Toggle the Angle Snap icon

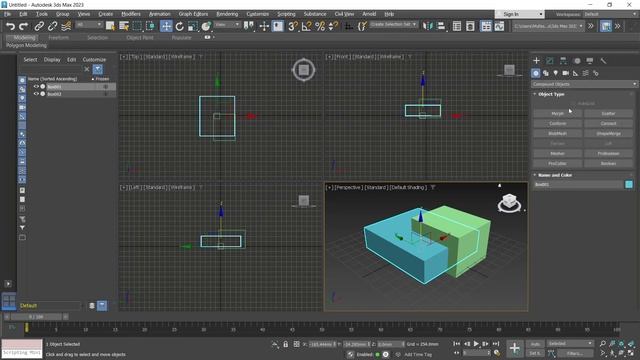306,27
